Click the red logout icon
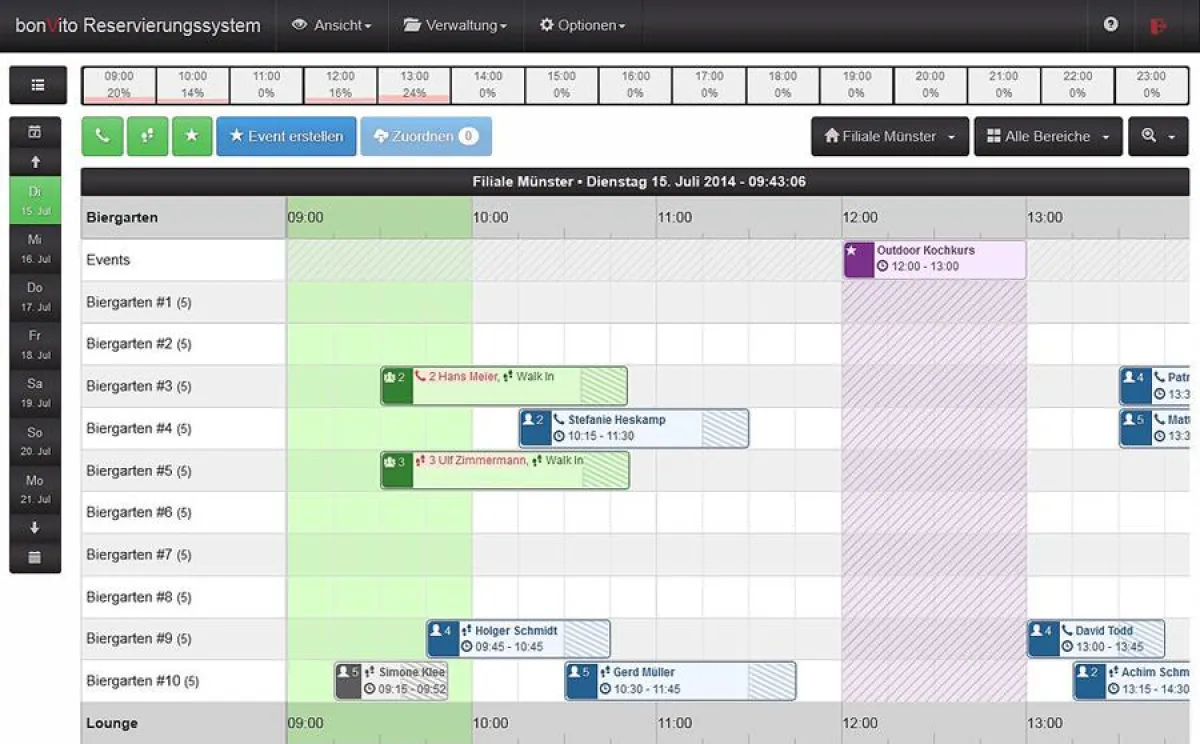The image size is (1200, 744). click(1158, 26)
